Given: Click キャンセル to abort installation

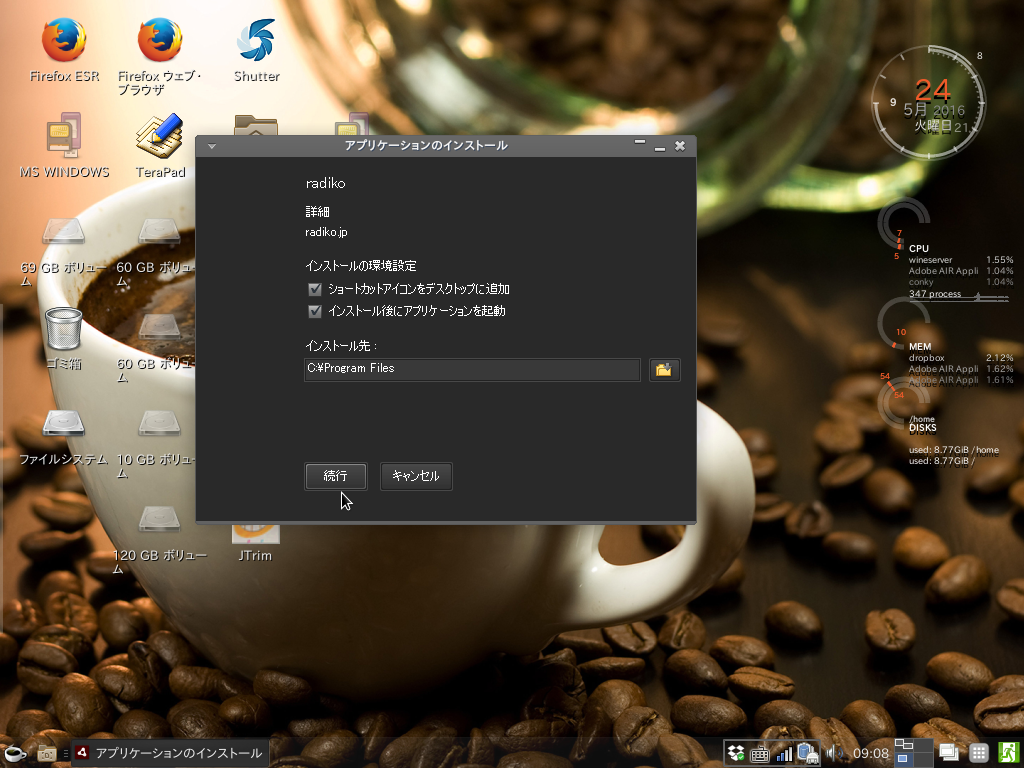Looking at the screenshot, I should (415, 476).
